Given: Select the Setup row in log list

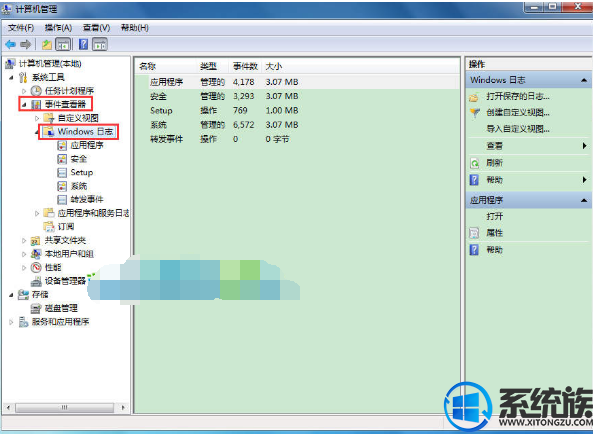Looking at the screenshot, I should click(297, 110).
